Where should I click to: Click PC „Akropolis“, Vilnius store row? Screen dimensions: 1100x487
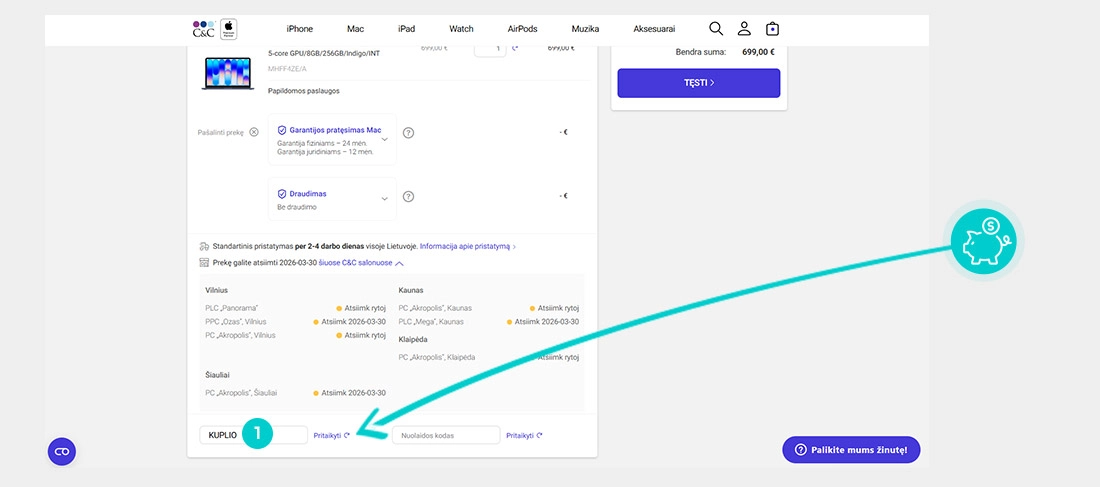tap(295, 335)
